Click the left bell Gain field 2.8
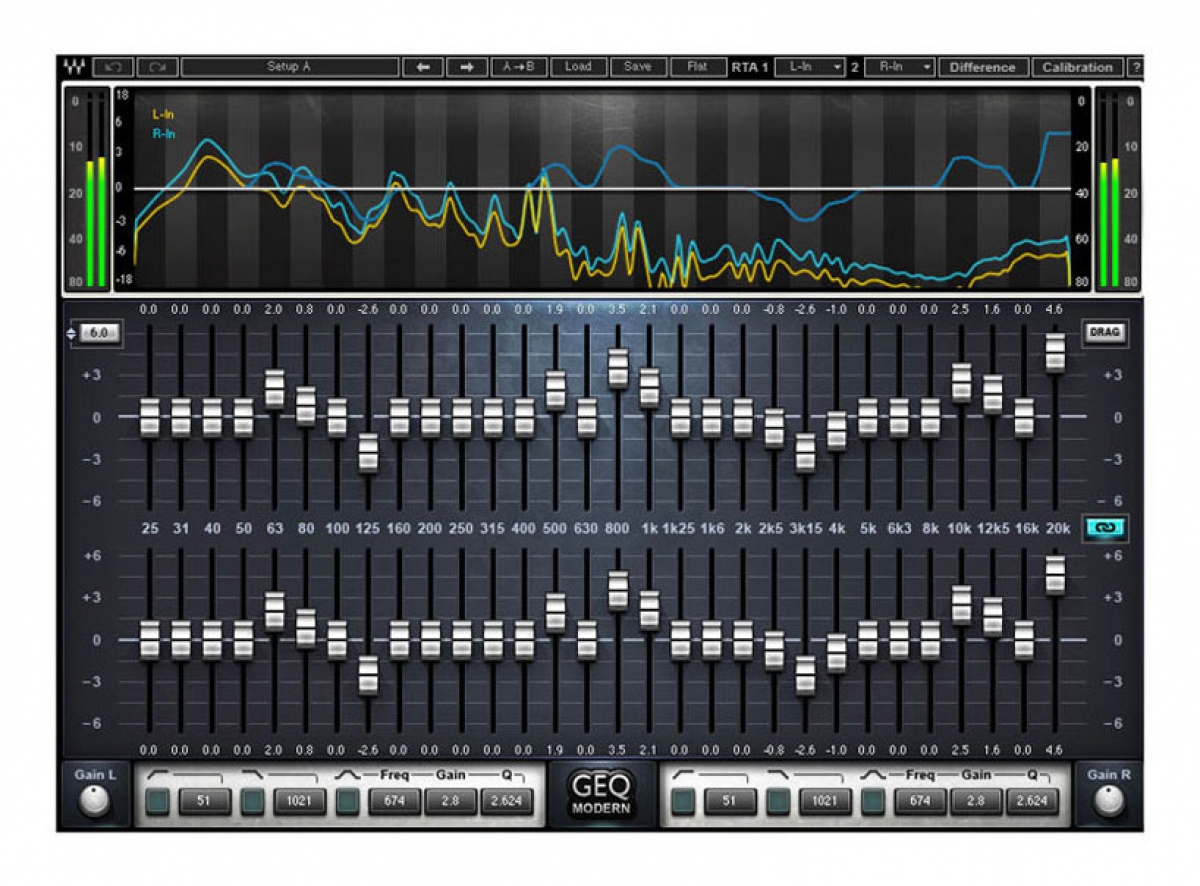This screenshot has height=886, width=1200. (450, 801)
